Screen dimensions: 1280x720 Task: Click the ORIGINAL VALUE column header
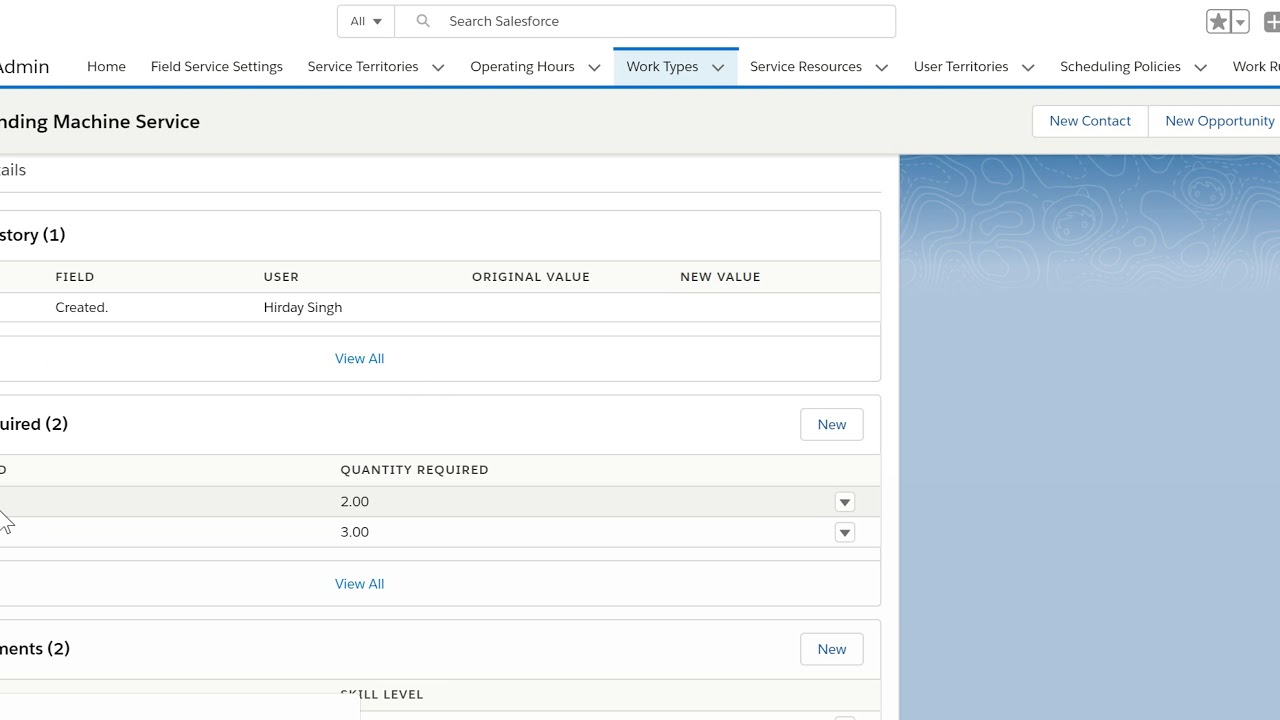[531, 277]
